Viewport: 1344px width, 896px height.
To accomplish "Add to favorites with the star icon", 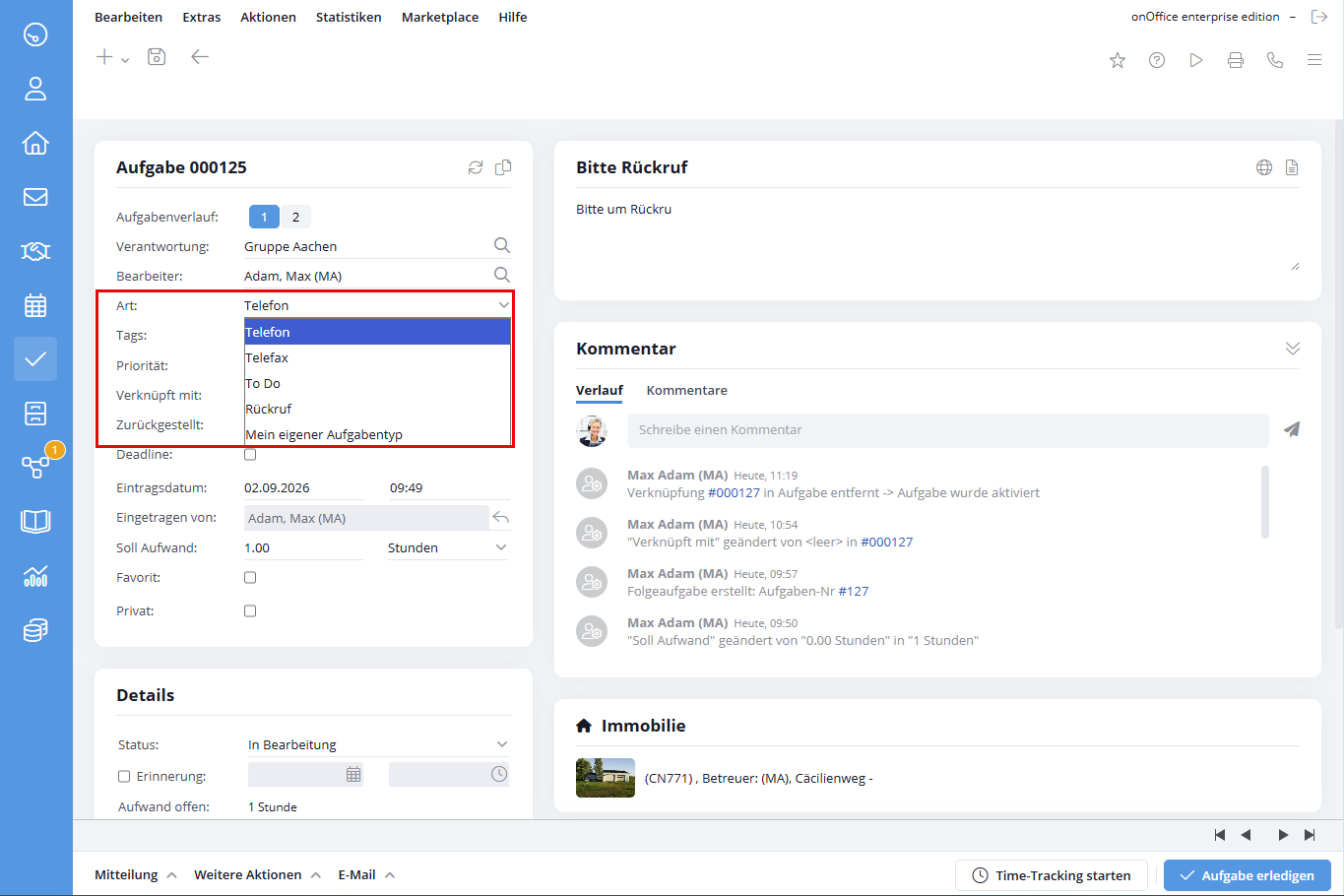I will click(x=1118, y=60).
